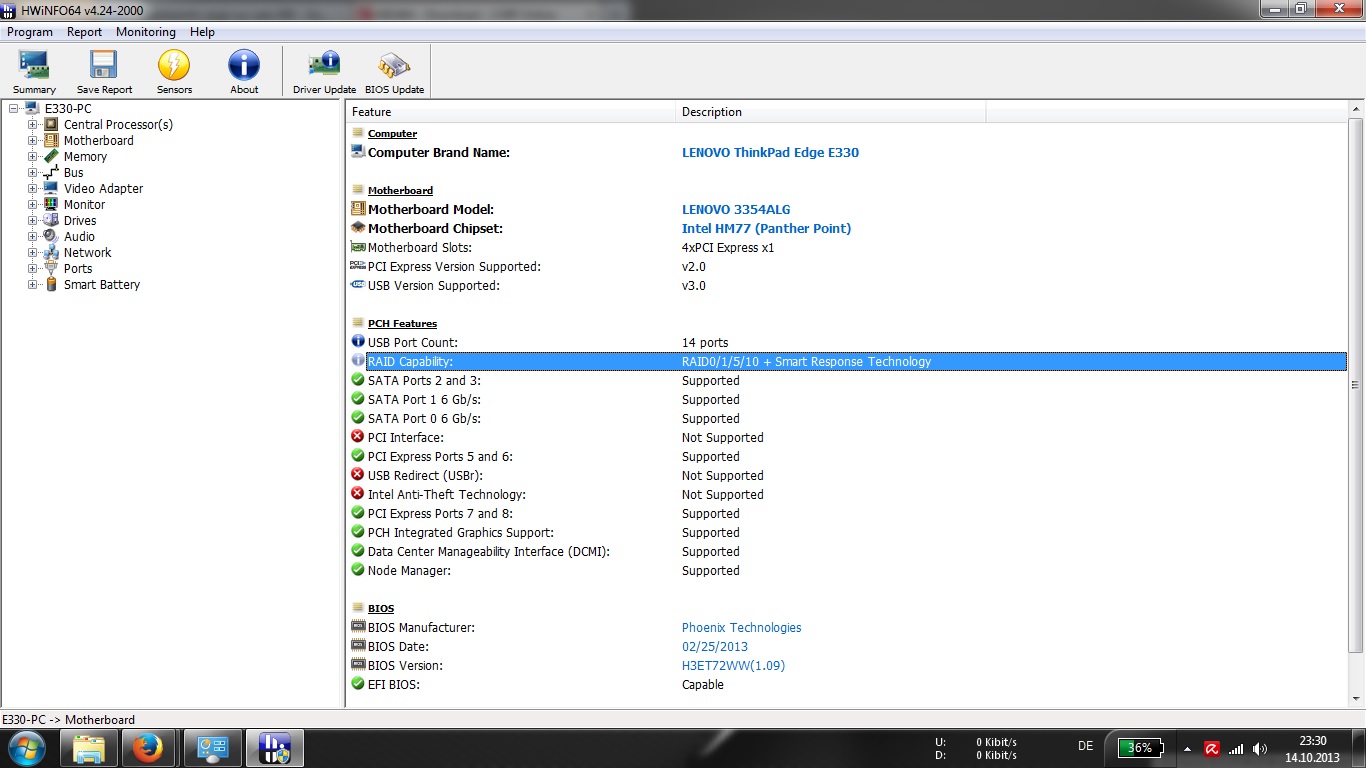Image resolution: width=1366 pixels, height=768 pixels.
Task: Expand the Network tree node
Action: click(33, 252)
